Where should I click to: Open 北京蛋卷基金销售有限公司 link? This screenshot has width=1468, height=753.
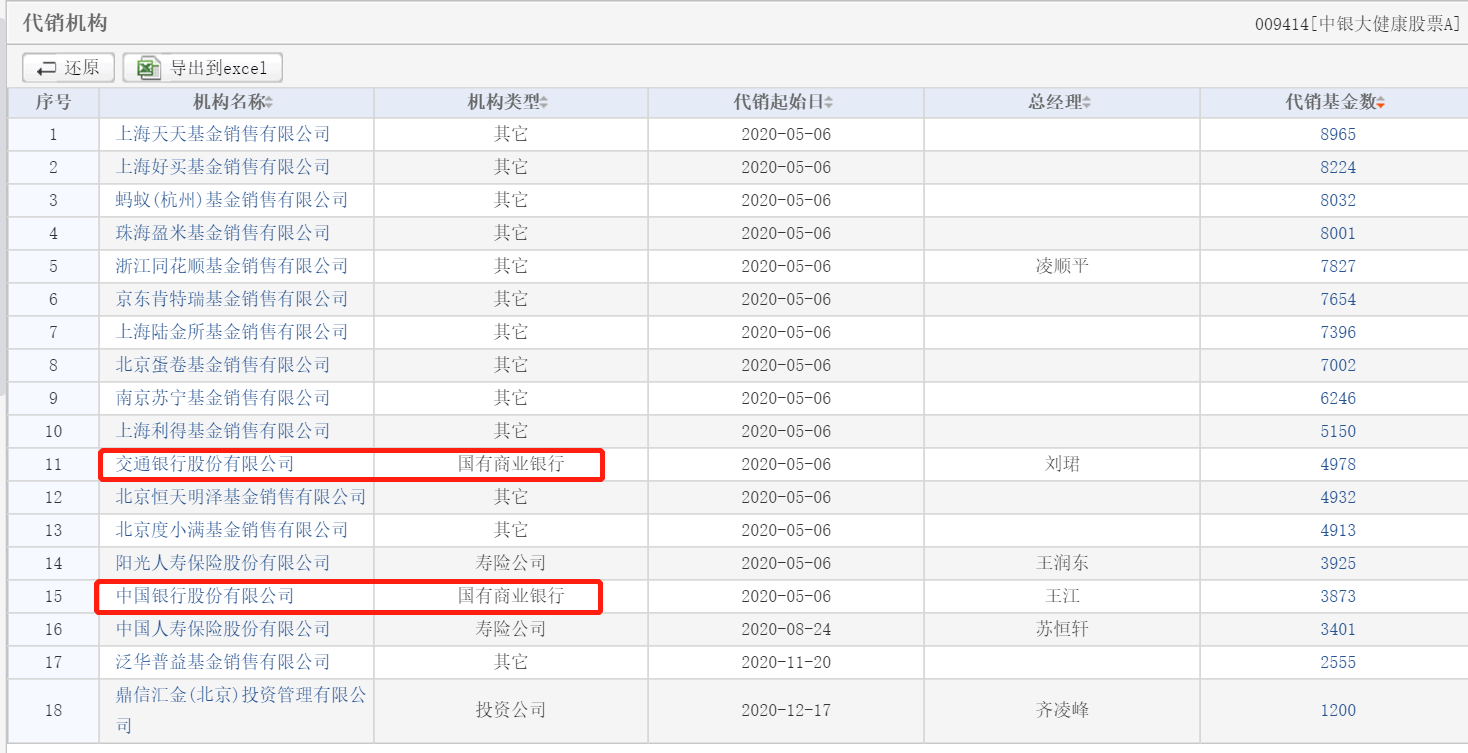(x=223, y=365)
